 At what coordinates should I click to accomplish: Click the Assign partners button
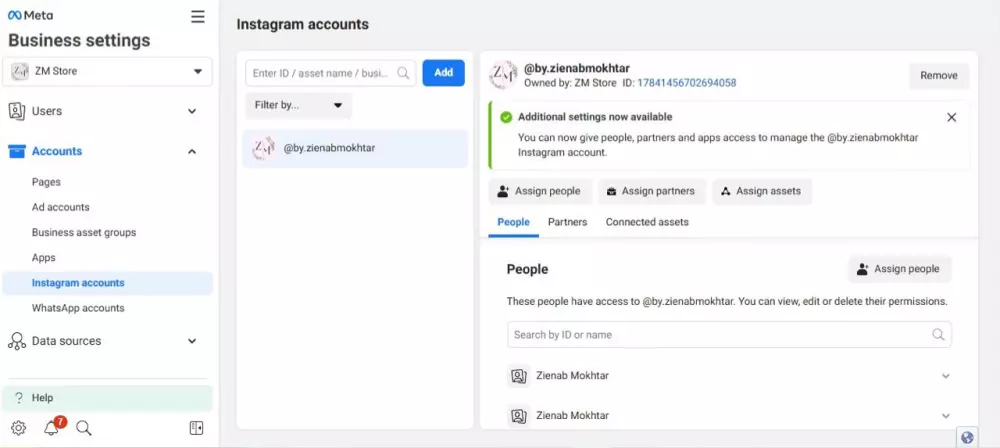coord(652,191)
